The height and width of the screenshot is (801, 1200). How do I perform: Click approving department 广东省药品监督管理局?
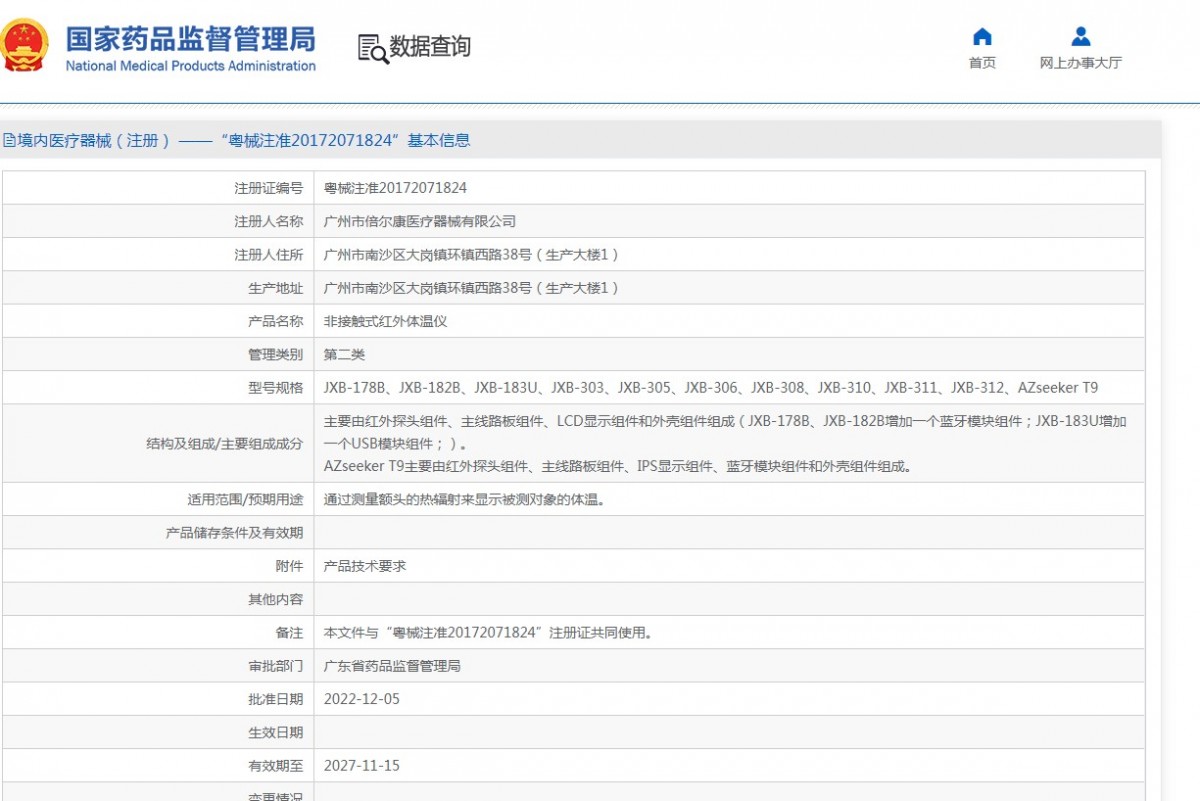point(392,666)
